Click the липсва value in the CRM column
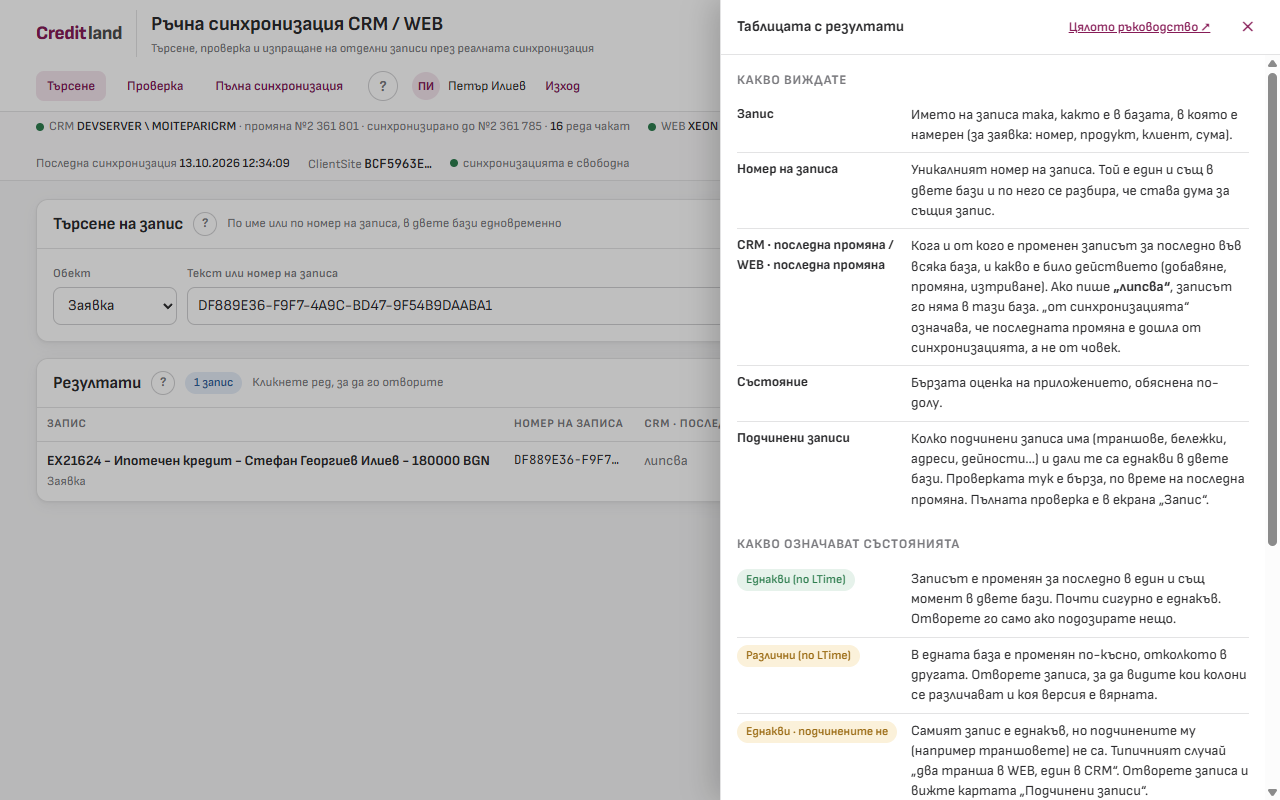This screenshot has height=800, width=1280. point(666,461)
